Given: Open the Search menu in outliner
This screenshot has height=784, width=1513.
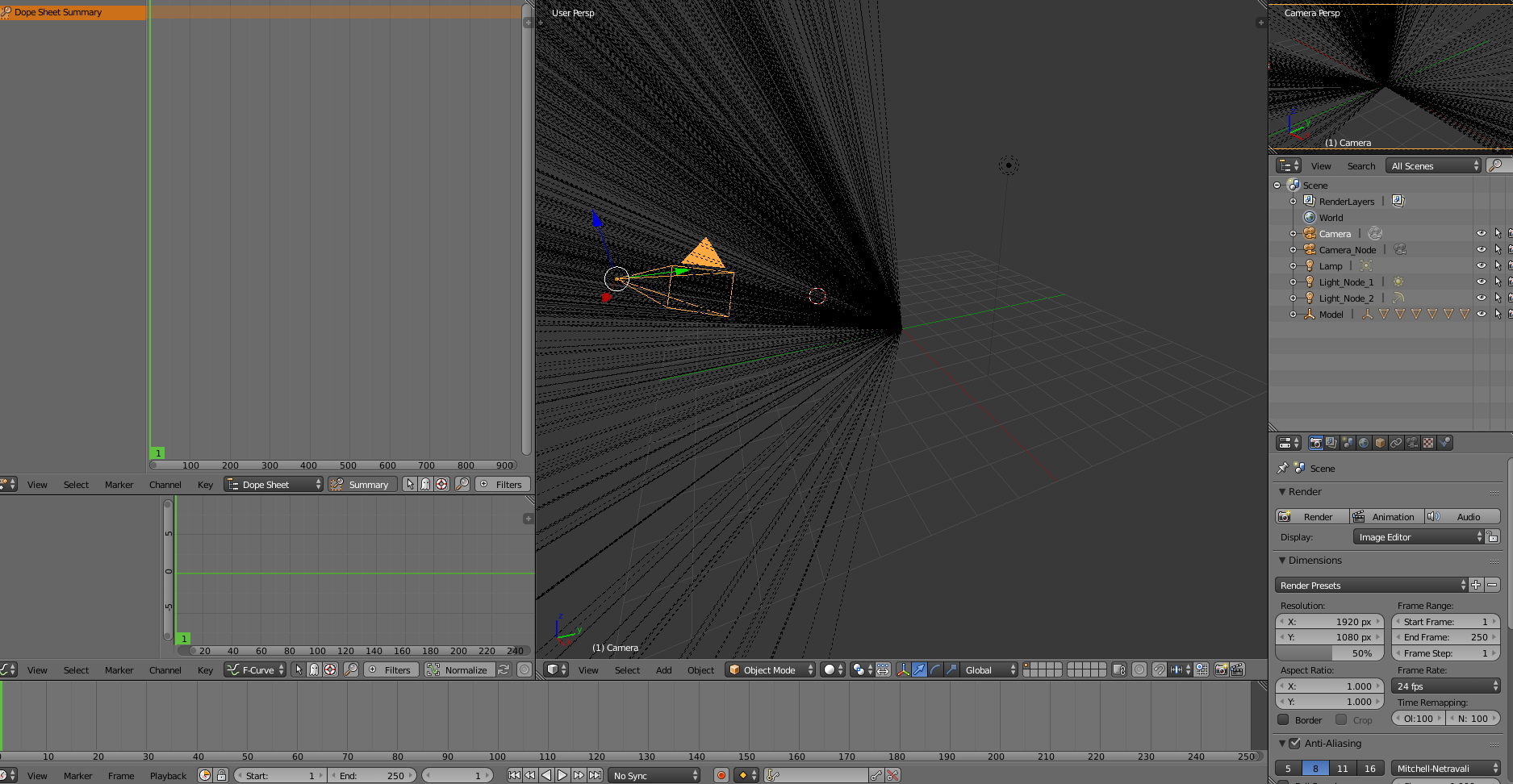Looking at the screenshot, I should pos(1361,166).
